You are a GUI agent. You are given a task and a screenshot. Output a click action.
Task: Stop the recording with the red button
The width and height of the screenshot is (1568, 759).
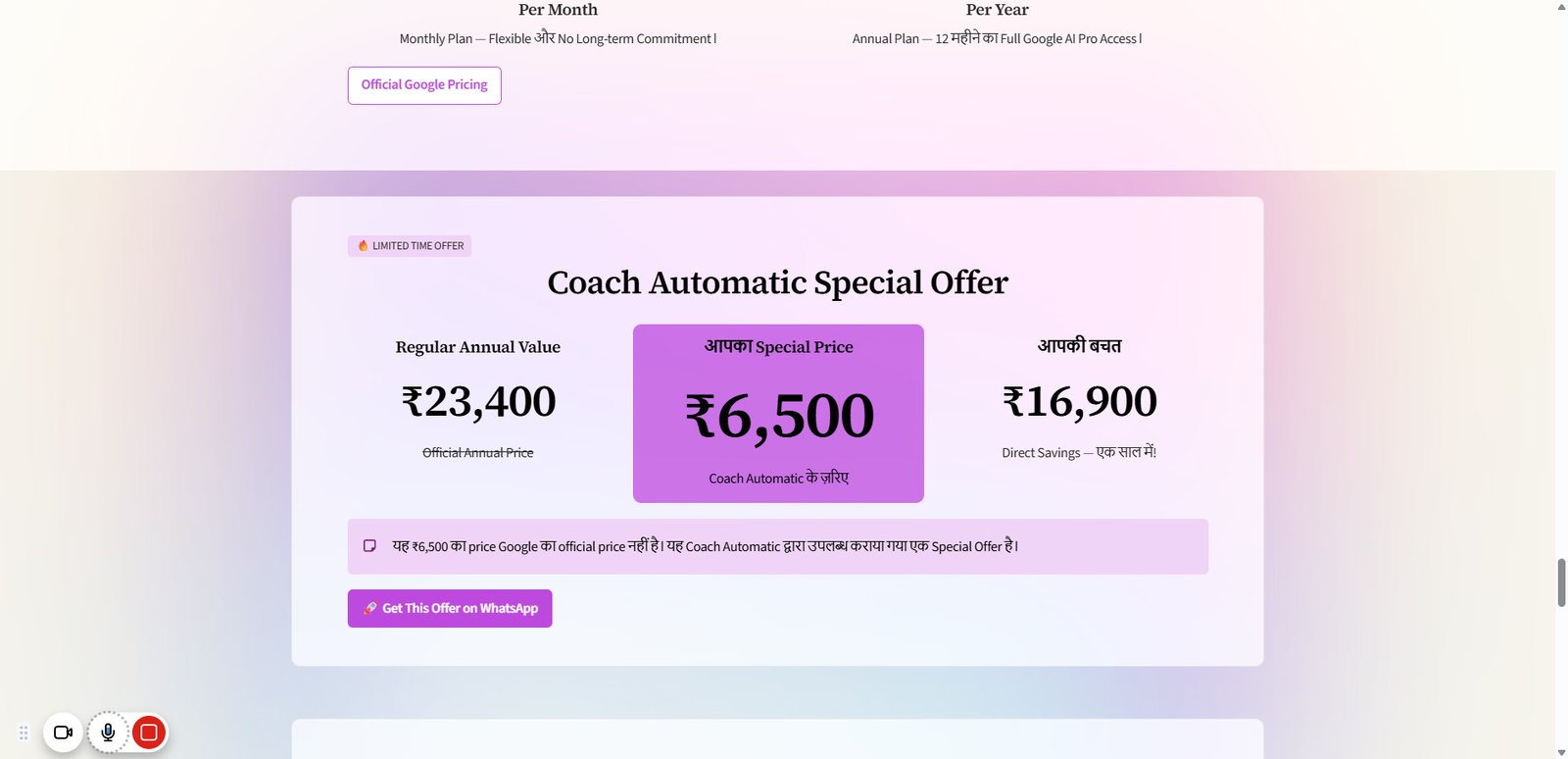(149, 733)
